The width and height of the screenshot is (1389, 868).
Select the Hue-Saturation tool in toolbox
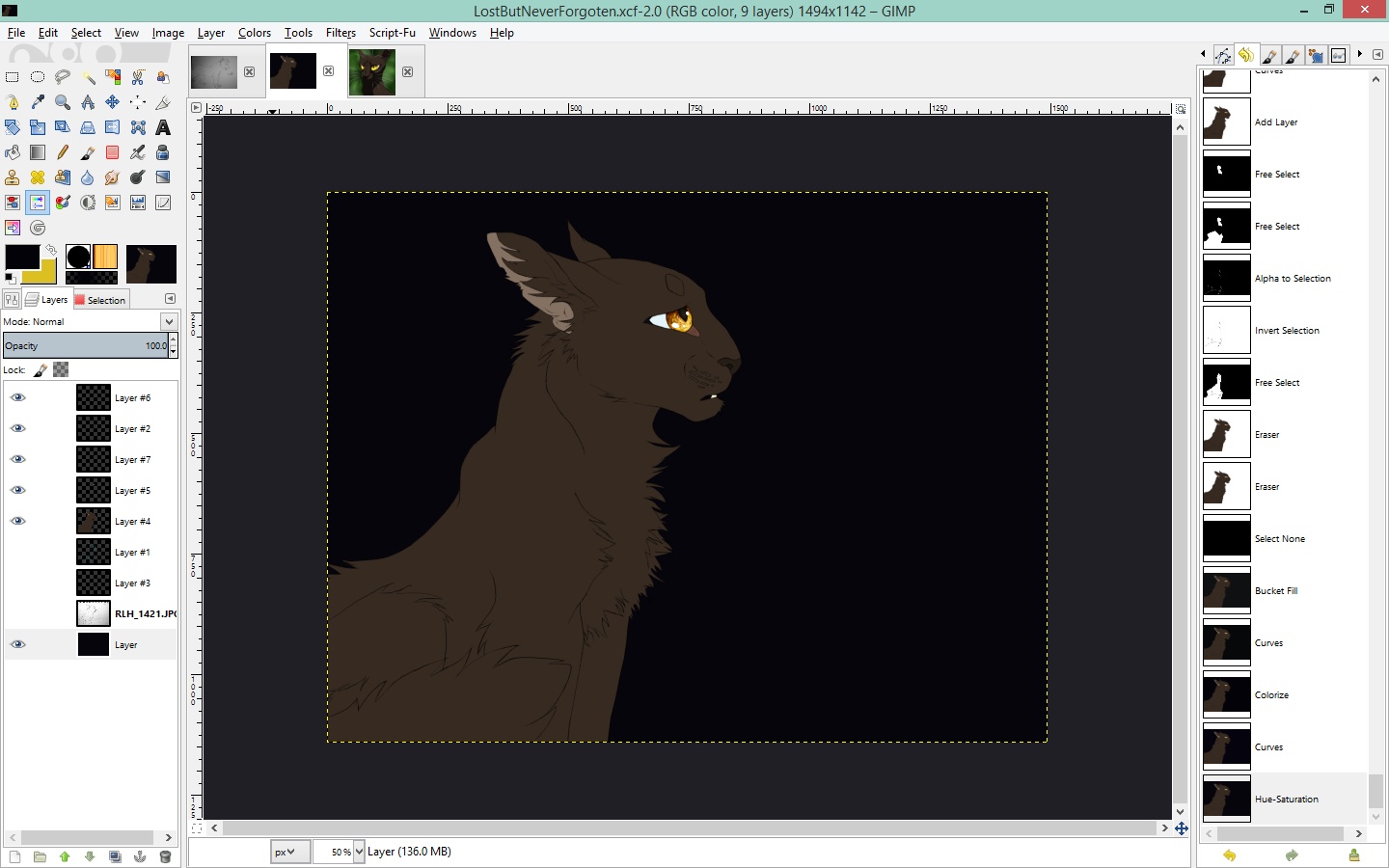tap(38, 203)
